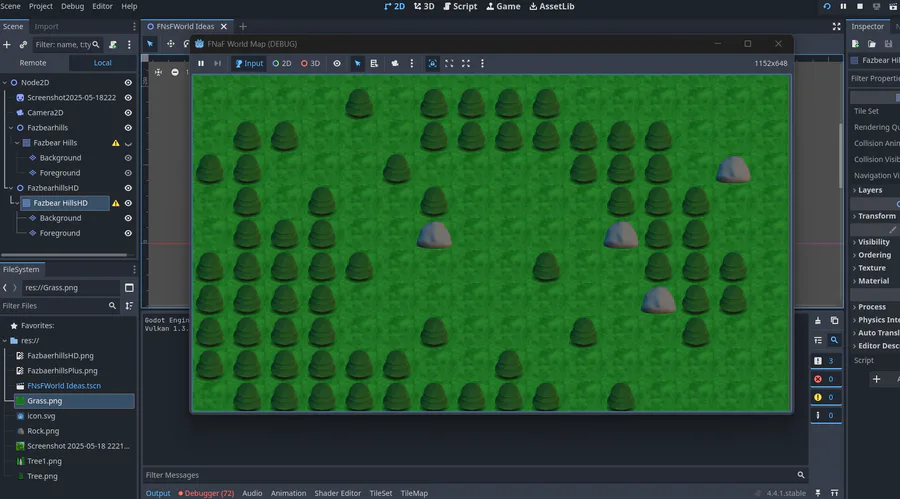Open the AssetLib workspace
Screen dimensions: 900x499
(x=552, y=6)
